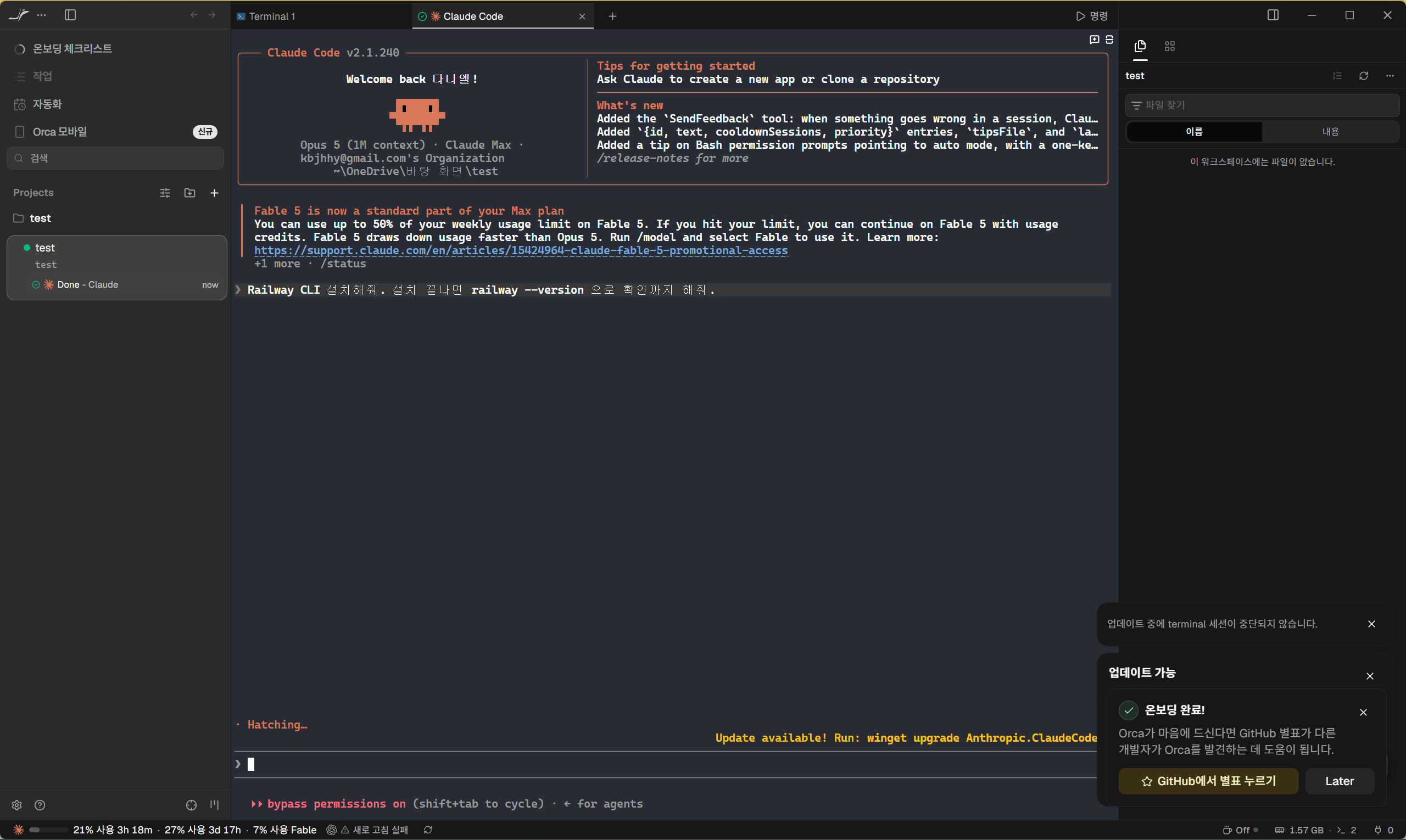1406x840 pixels.
Task: Click the green check icon beside 온보딩 완료!
Action: pyautogui.click(x=1129, y=710)
